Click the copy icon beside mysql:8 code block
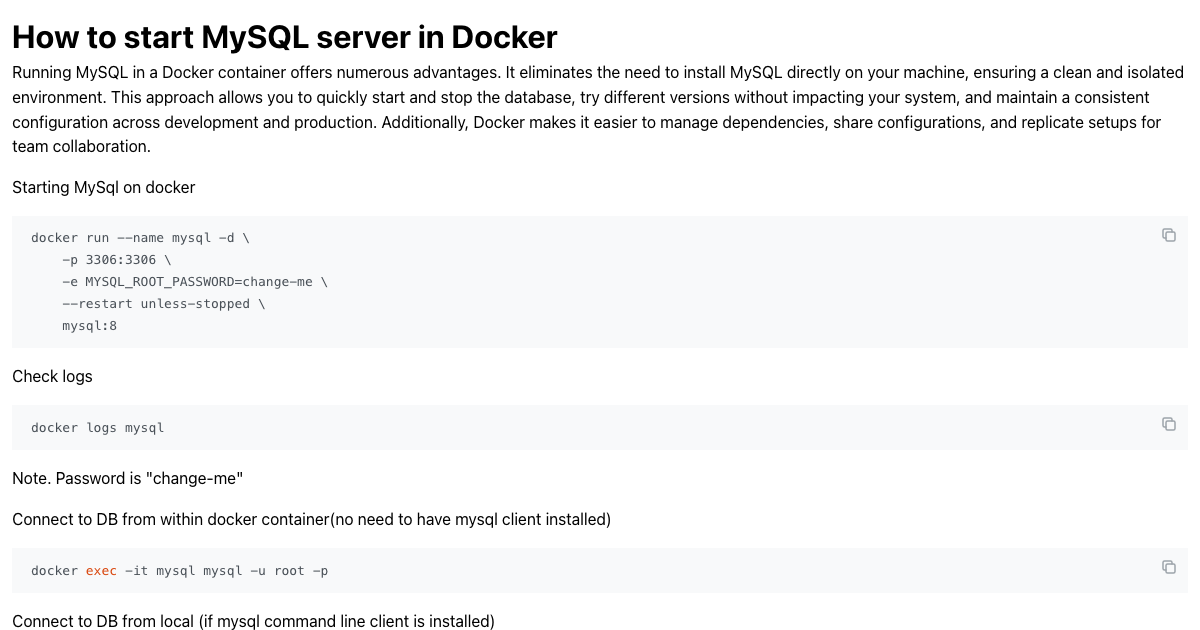Image resolution: width=1200 pixels, height=630 pixels. 1169,234
